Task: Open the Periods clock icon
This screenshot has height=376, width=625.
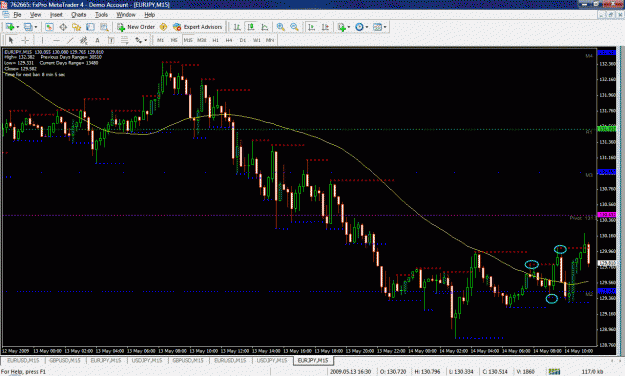Action: [x=359, y=27]
